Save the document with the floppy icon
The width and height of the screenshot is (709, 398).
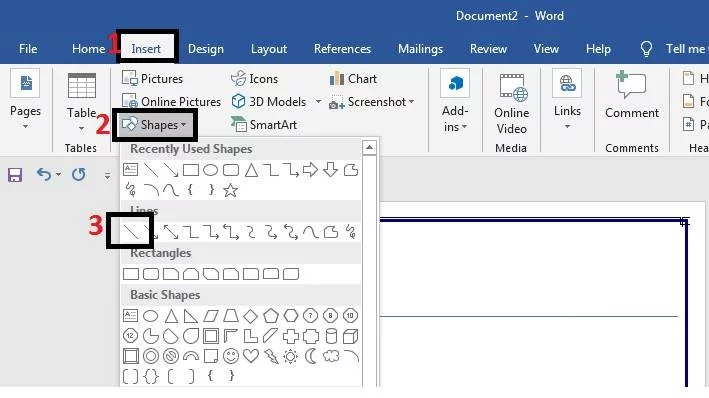(15, 175)
